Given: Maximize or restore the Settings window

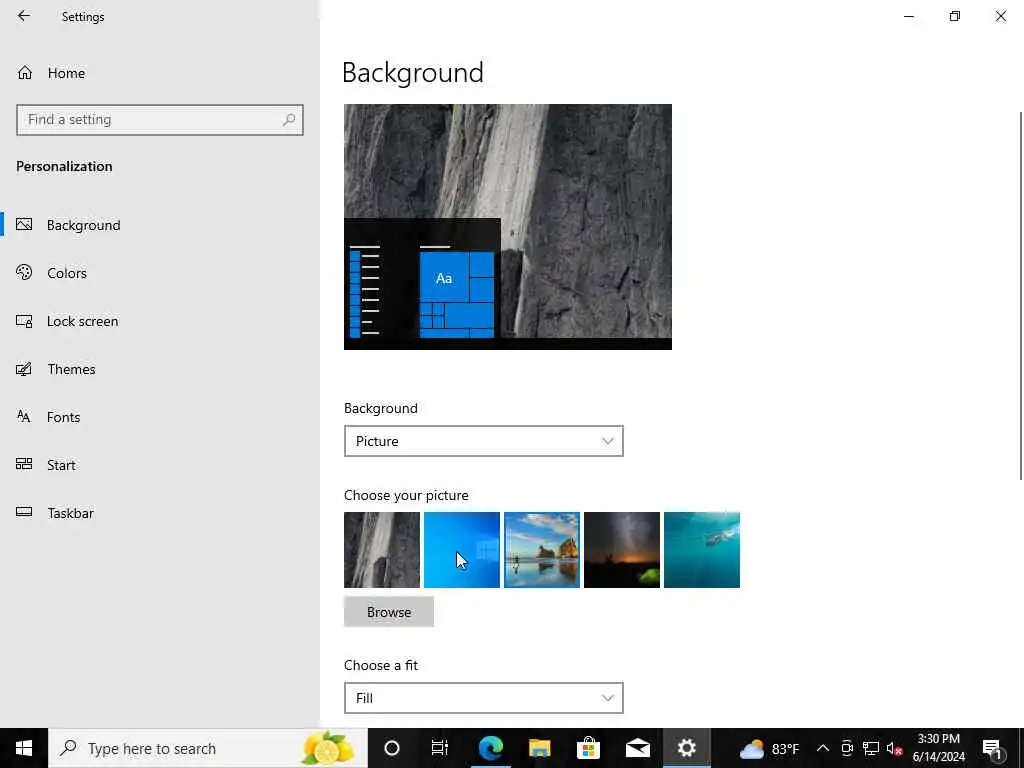Looking at the screenshot, I should [955, 16].
